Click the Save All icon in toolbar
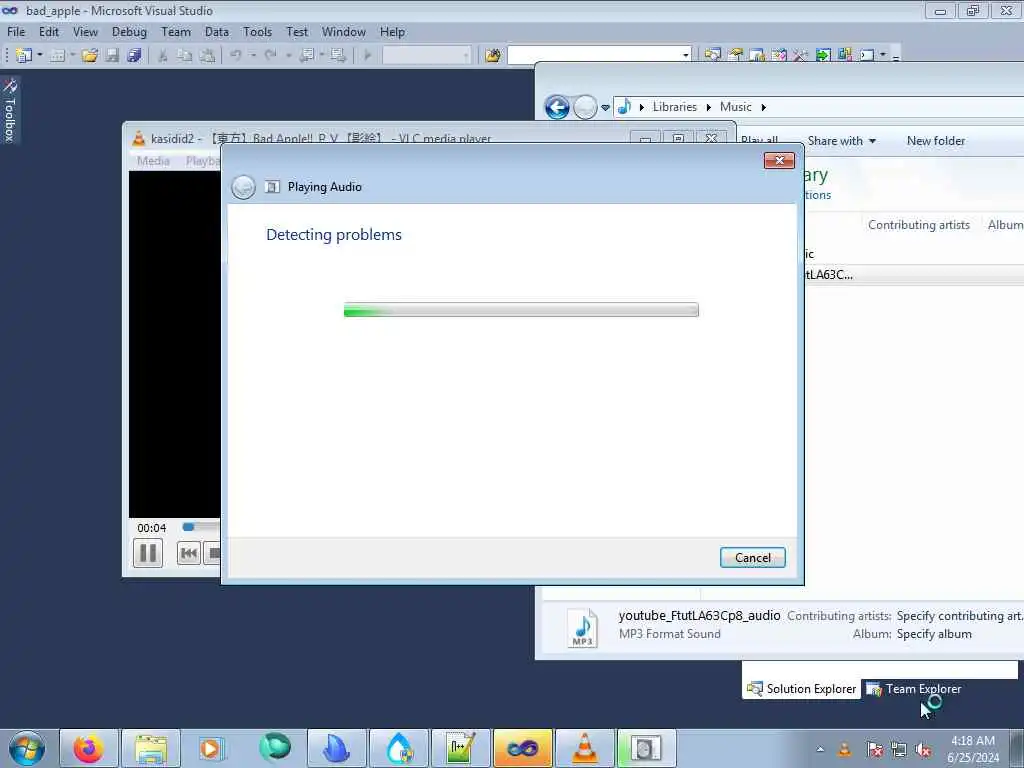This screenshot has height=768, width=1024. [x=135, y=56]
